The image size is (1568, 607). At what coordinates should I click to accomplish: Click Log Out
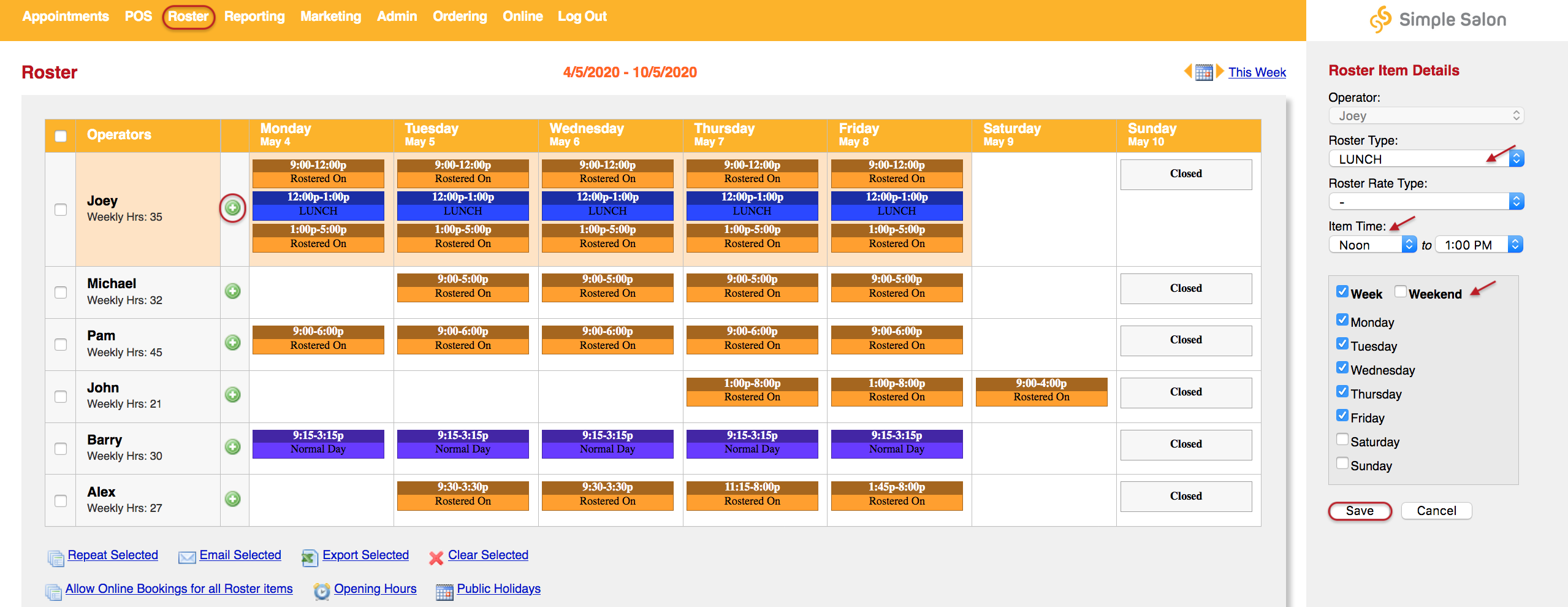point(582,17)
